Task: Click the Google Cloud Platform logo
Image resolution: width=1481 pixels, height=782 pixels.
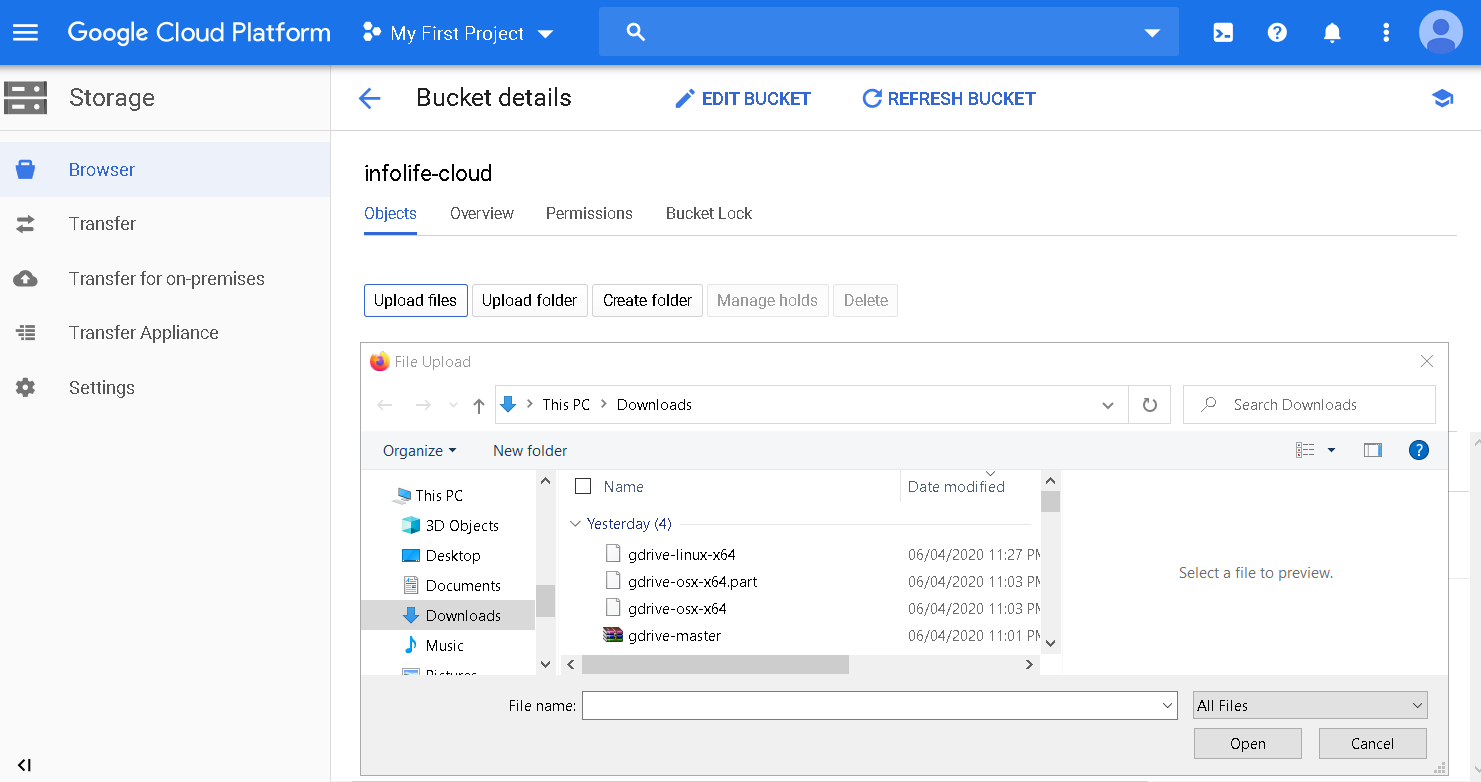Action: [199, 33]
